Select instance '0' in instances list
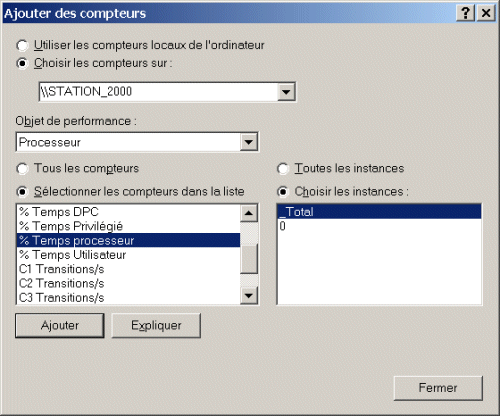The image size is (500, 416). [x=379, y=226]
